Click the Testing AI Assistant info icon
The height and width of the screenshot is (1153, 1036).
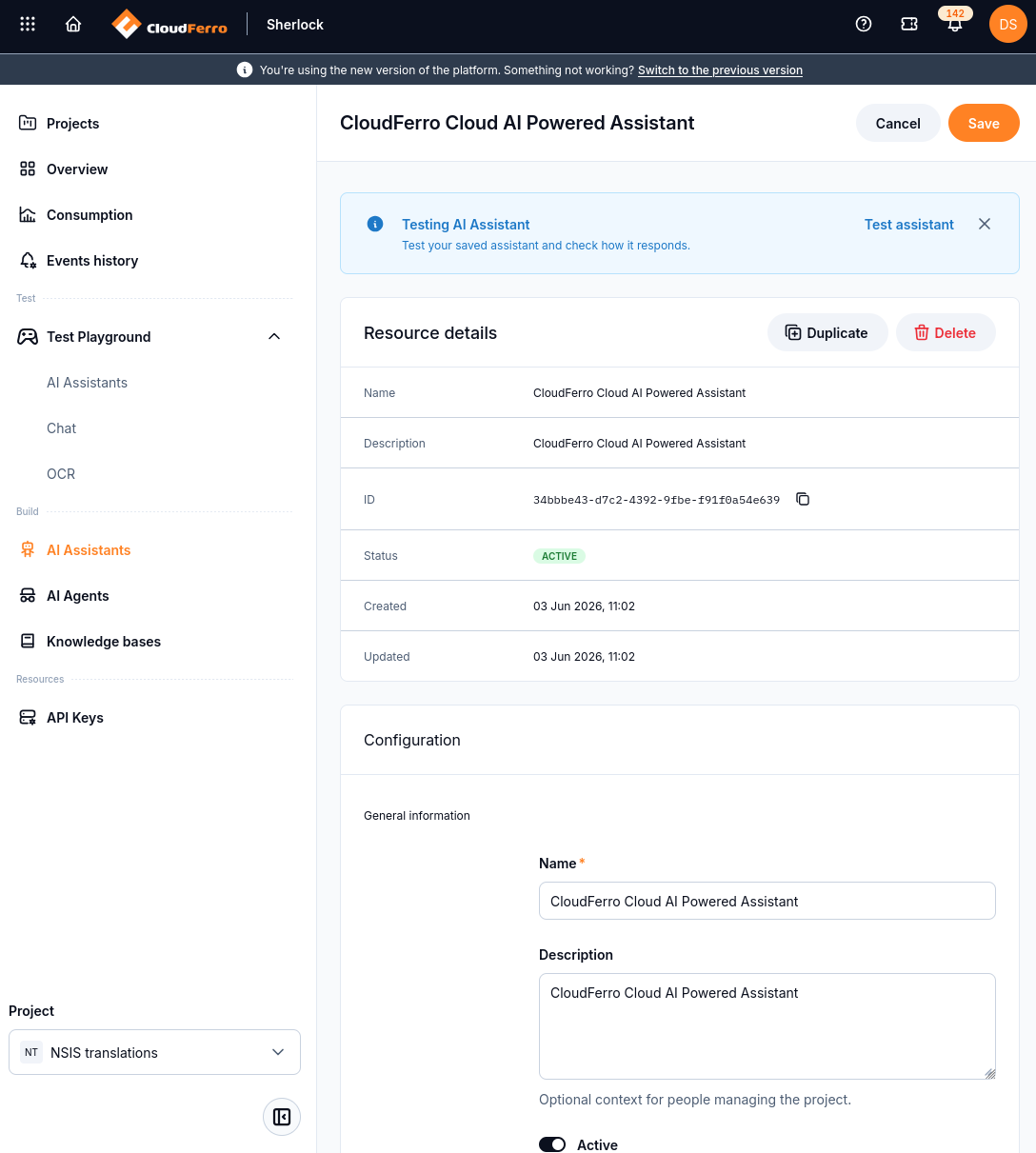click(375, 224)
